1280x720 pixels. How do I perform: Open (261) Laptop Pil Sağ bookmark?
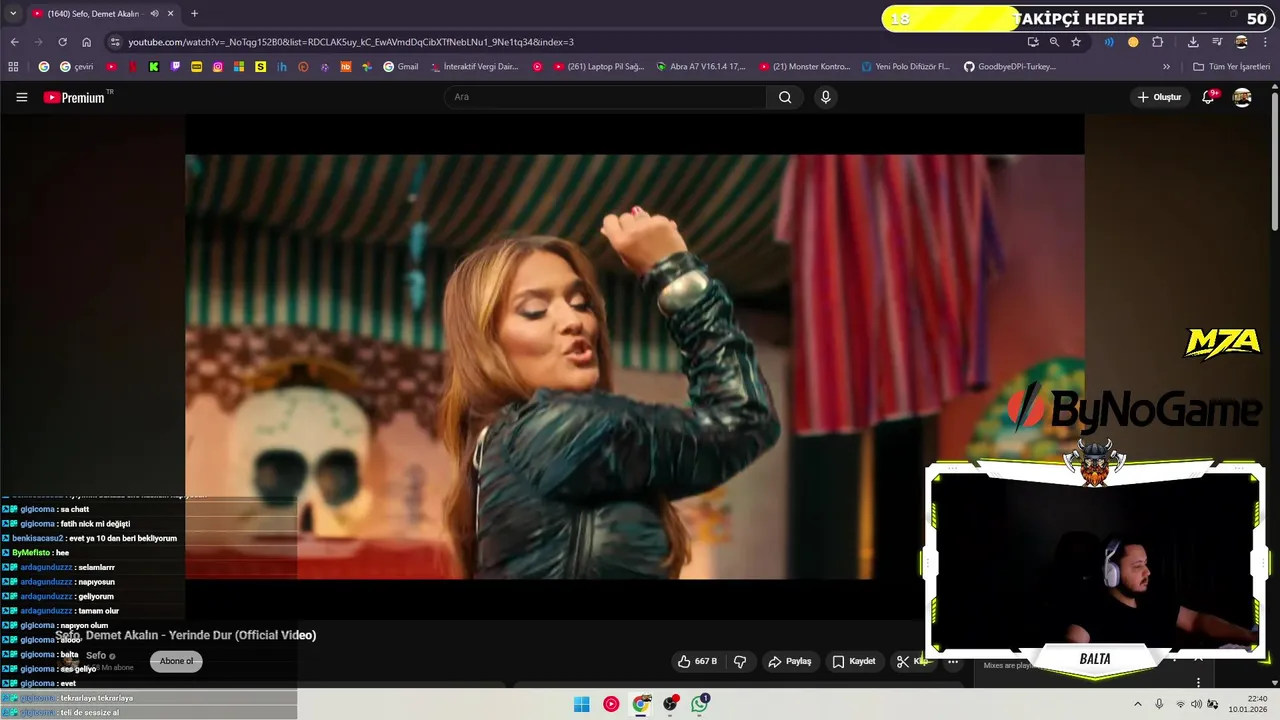coord(598,67)
